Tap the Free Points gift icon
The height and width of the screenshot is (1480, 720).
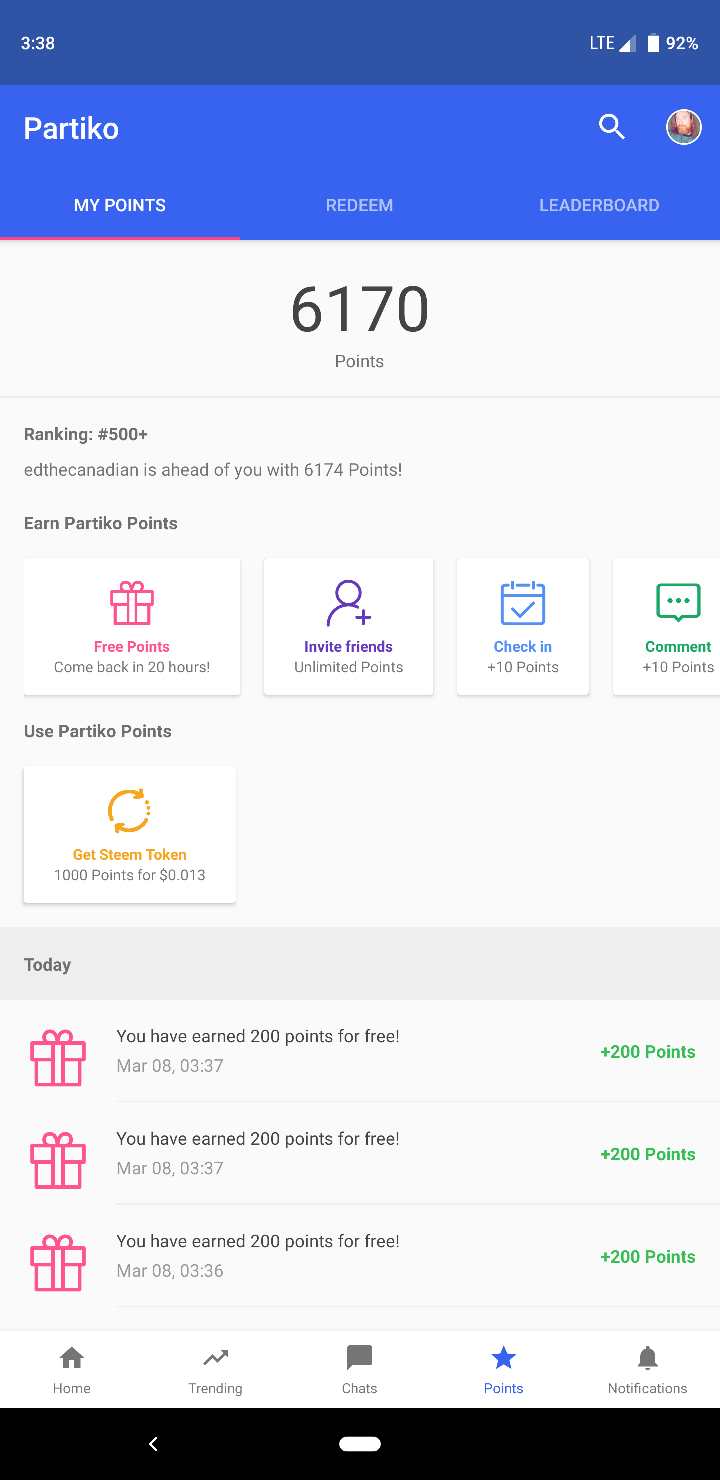(x=132, y=604)
